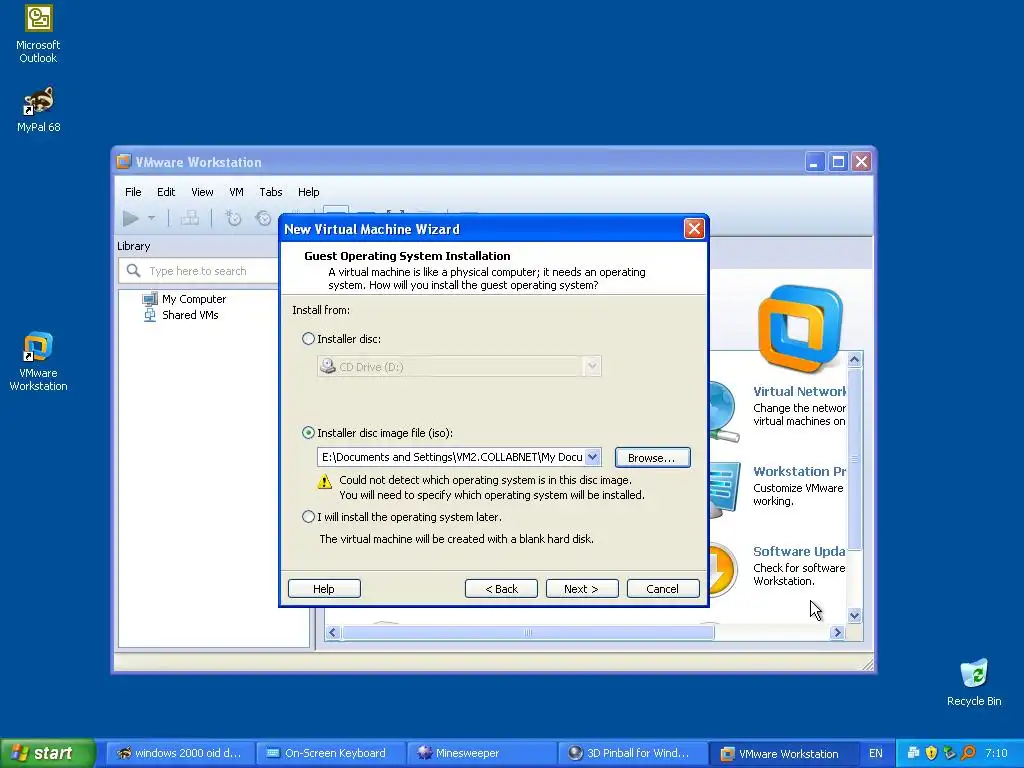The width and height of the screenshot is (1024, 768).
Task: Select My Computer in the library tree
Action: [194, 299]
